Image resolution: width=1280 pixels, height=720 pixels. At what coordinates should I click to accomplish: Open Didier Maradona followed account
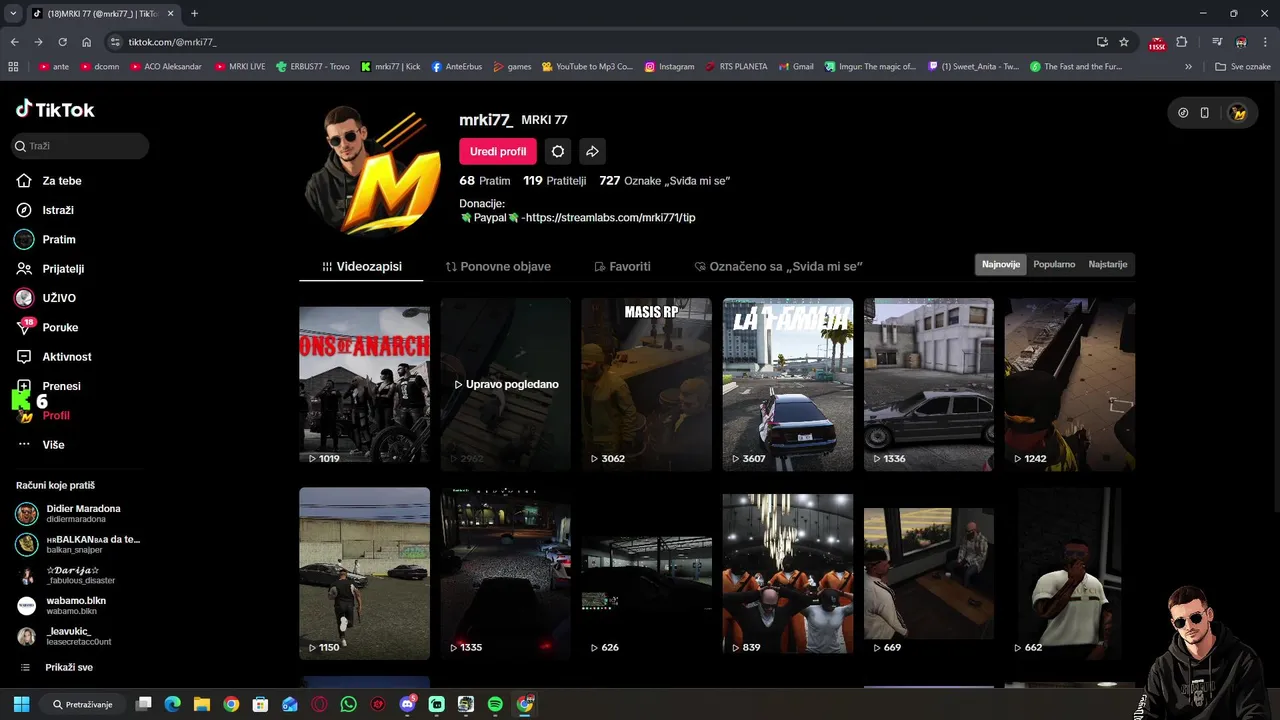[x=80, y=514]
